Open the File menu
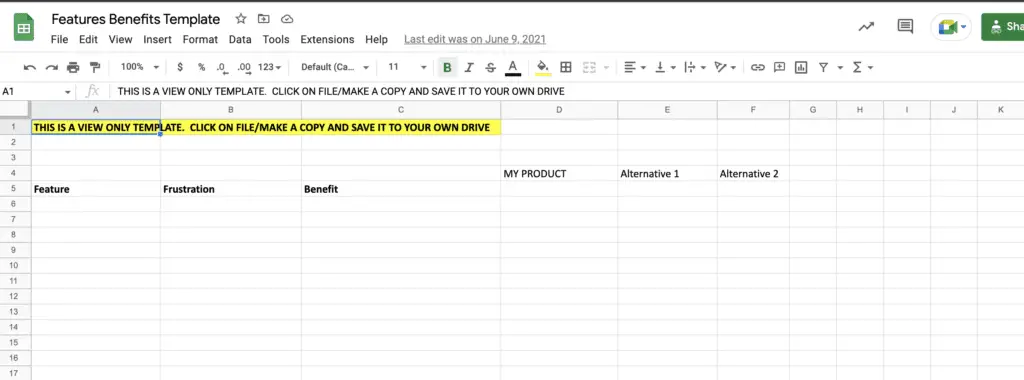 pyautogui.click(x=59, y=39)
